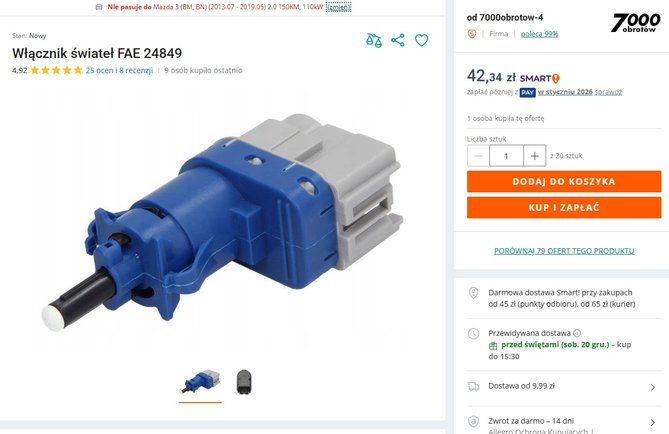Increase quantity with plus button
Viewport: 669px width, 434px height.
pos(535,156)
